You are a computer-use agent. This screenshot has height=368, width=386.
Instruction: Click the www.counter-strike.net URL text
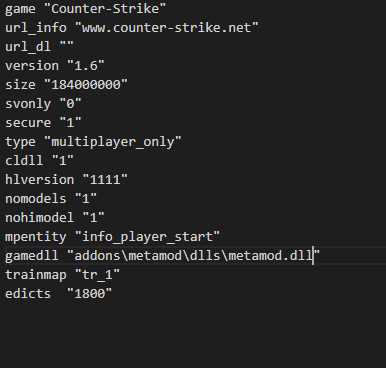pyautogui.click(x=166, y=28)
